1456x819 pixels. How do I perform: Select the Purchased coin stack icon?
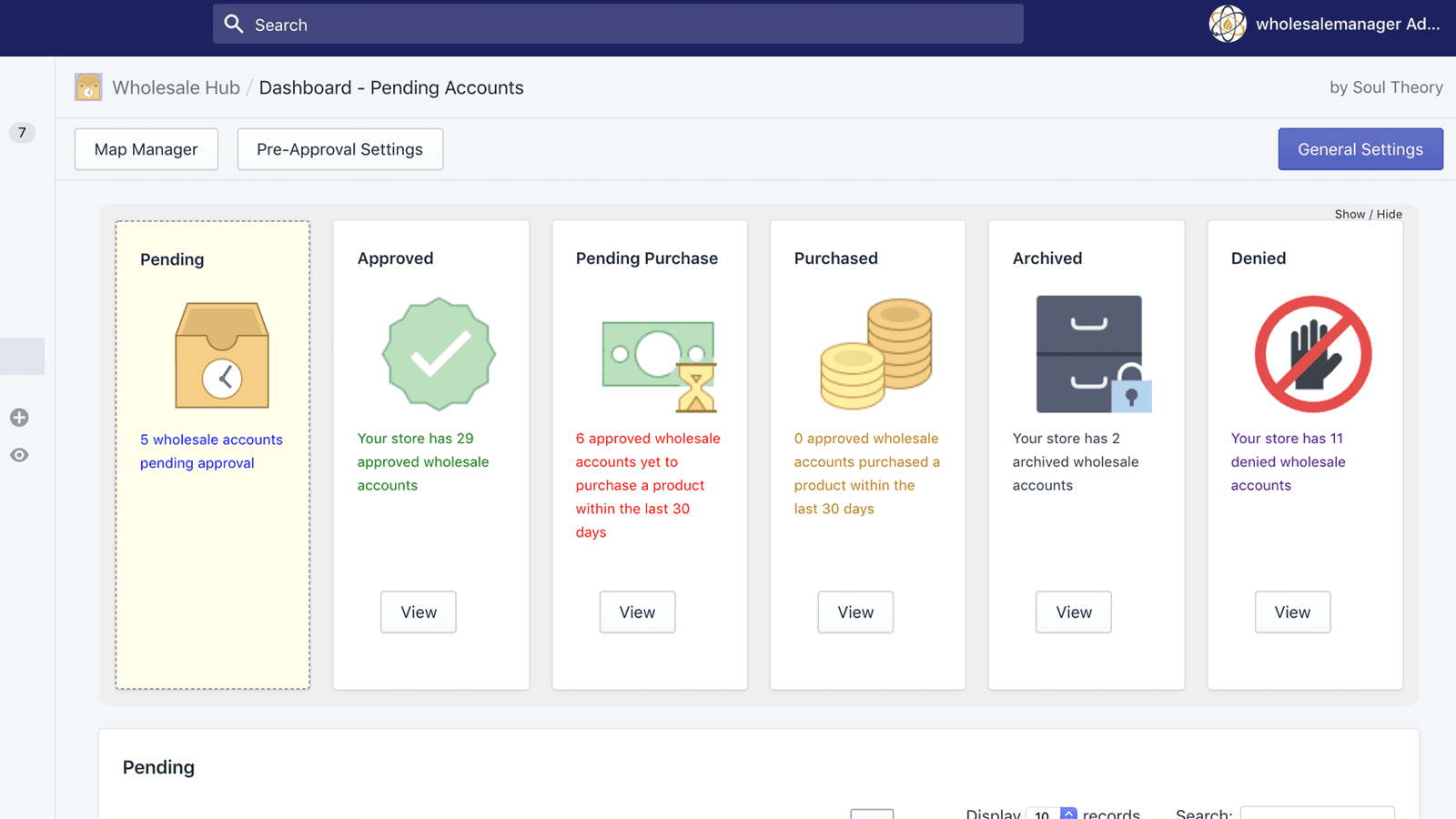tap(875, 355)
